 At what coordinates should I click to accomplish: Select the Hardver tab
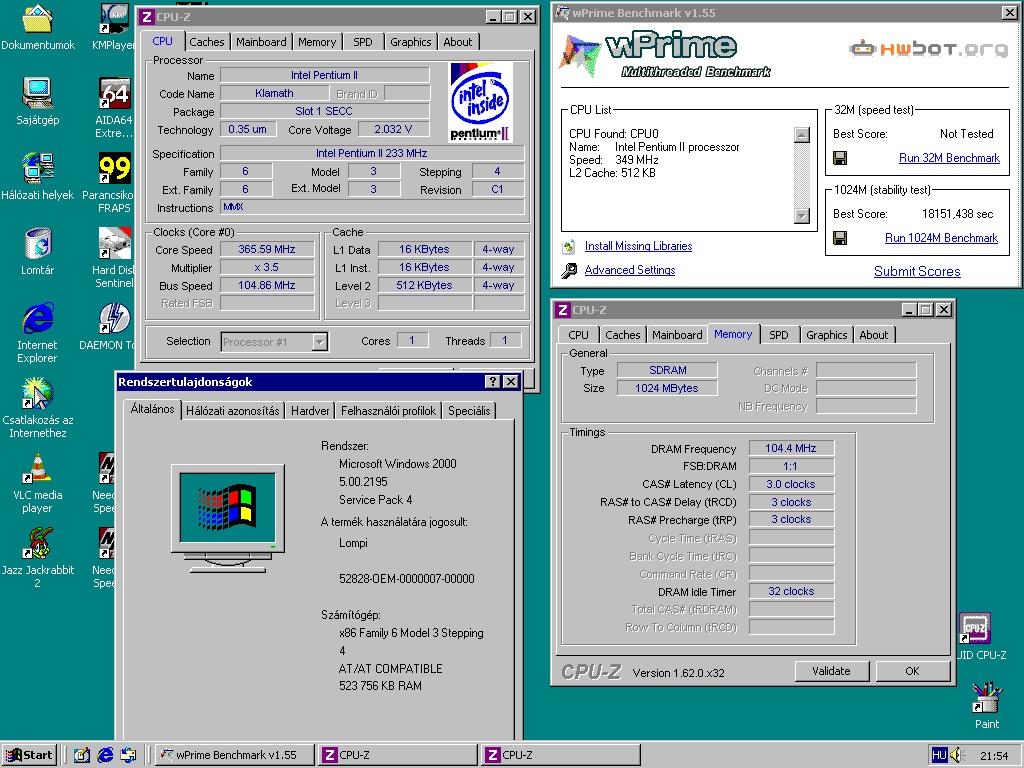click(x=310, y=411)
